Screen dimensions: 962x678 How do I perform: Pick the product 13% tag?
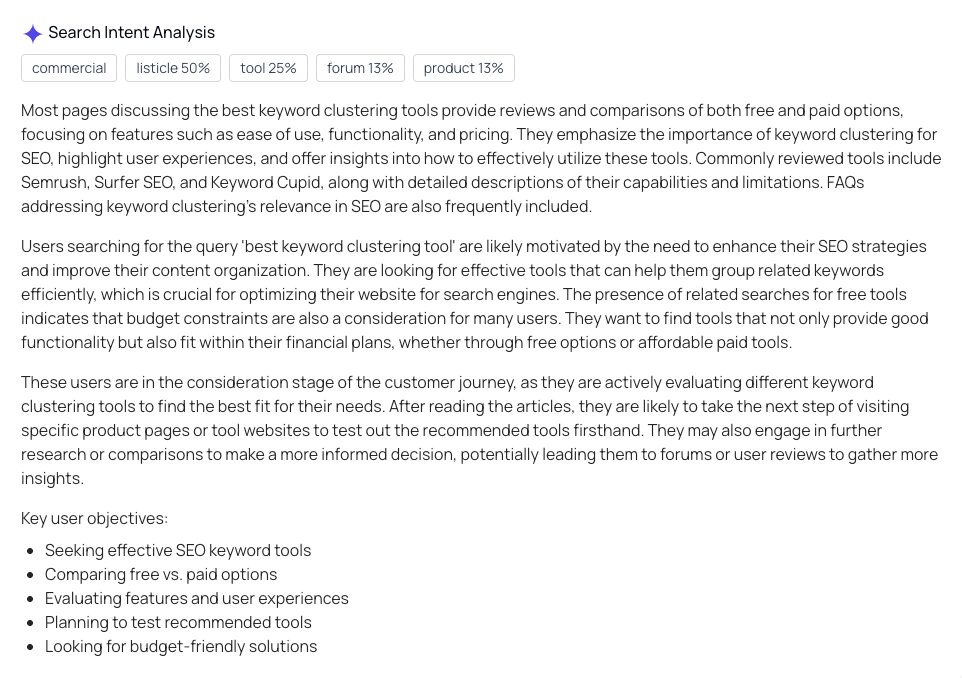tap(463, 68)
